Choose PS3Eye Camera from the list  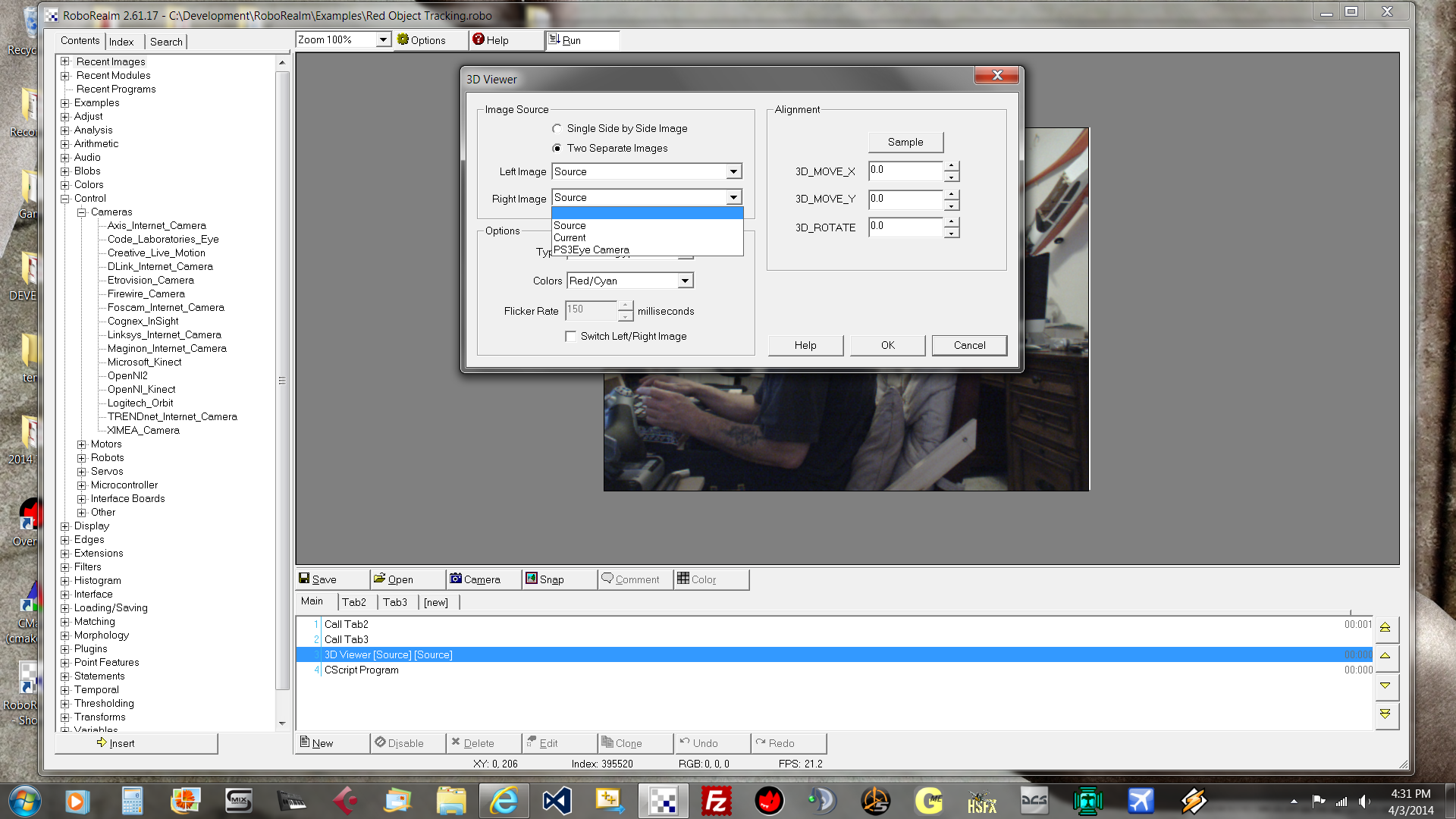pyautogui.click(x=591, y=249)
